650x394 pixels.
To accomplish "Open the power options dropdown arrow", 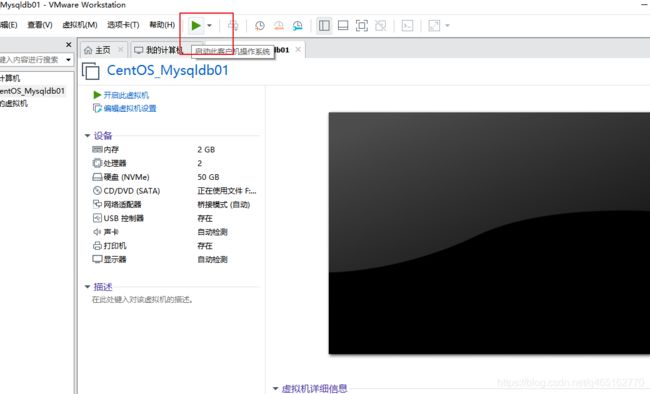I will (x=209, y=26).
